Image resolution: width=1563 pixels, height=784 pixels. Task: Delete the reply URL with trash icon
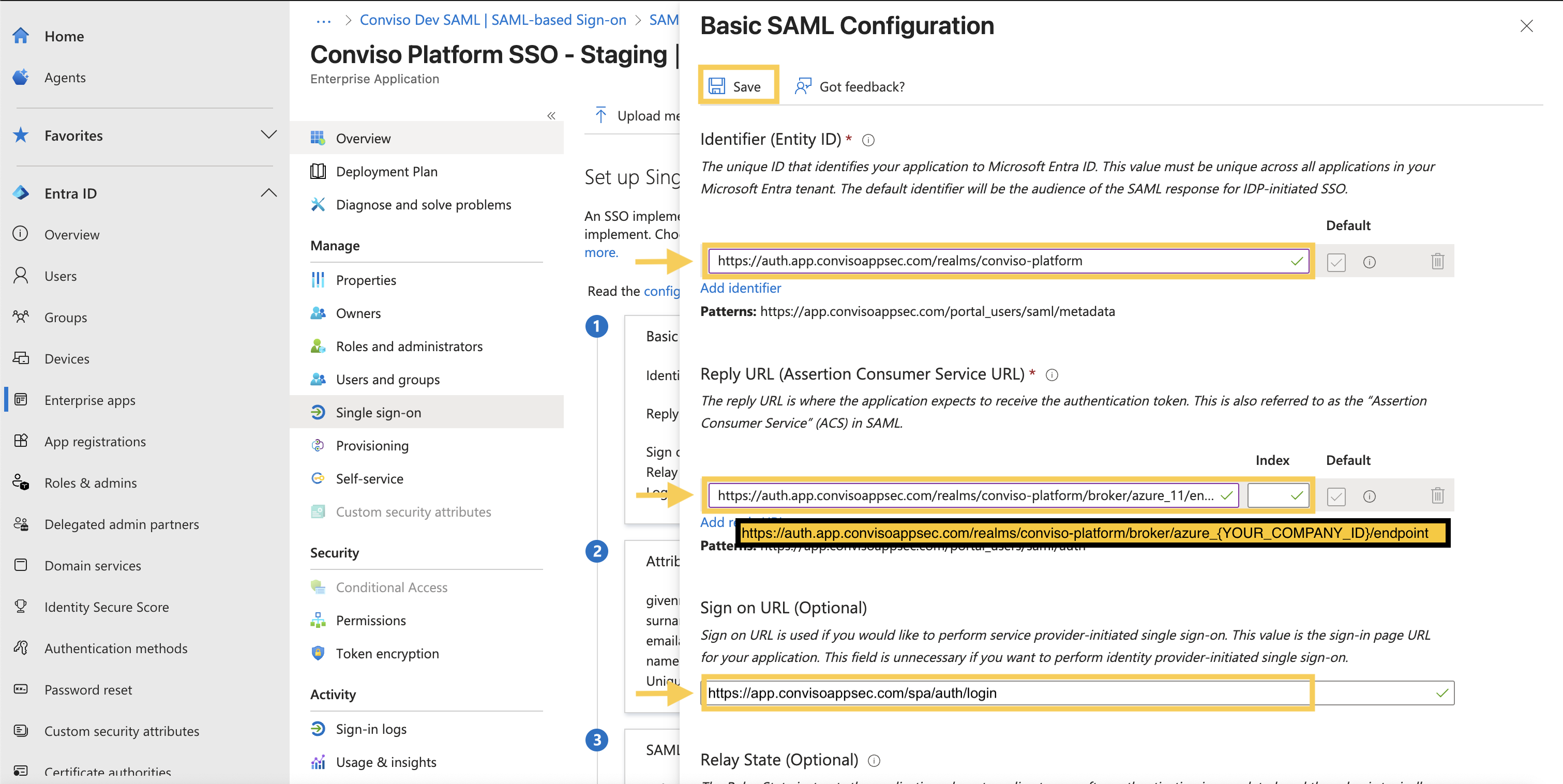click(1437, 495)
